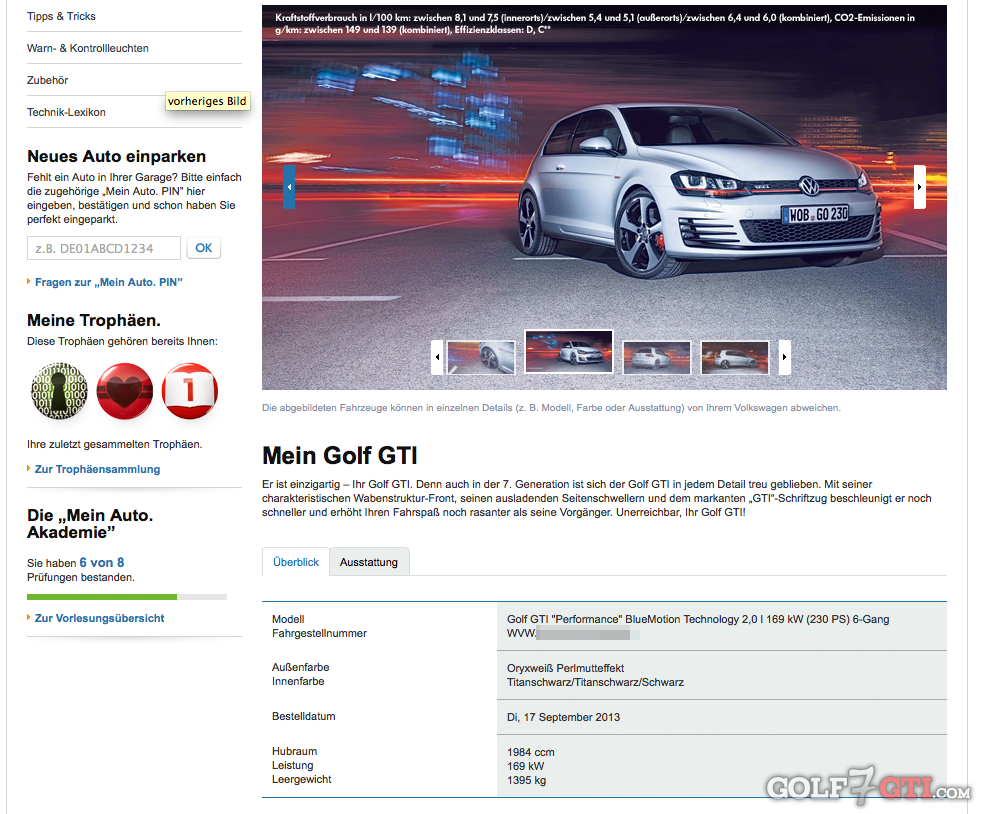Click the "Kraftstoffverbrauch" fuel consumption notice

pyautogui.click(x=595, y=24)
